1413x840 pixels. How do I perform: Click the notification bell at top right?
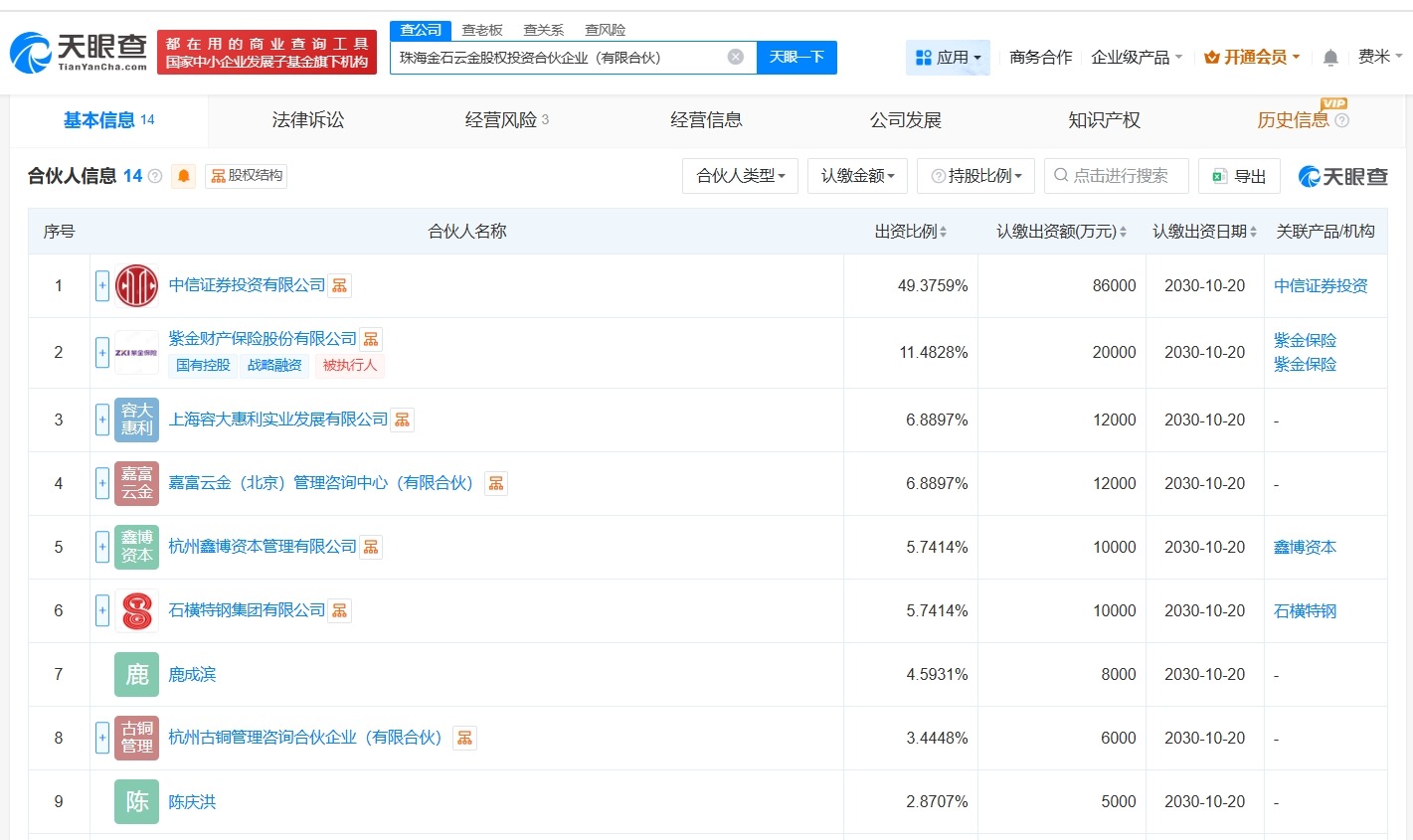click(x=1329, y=57)
